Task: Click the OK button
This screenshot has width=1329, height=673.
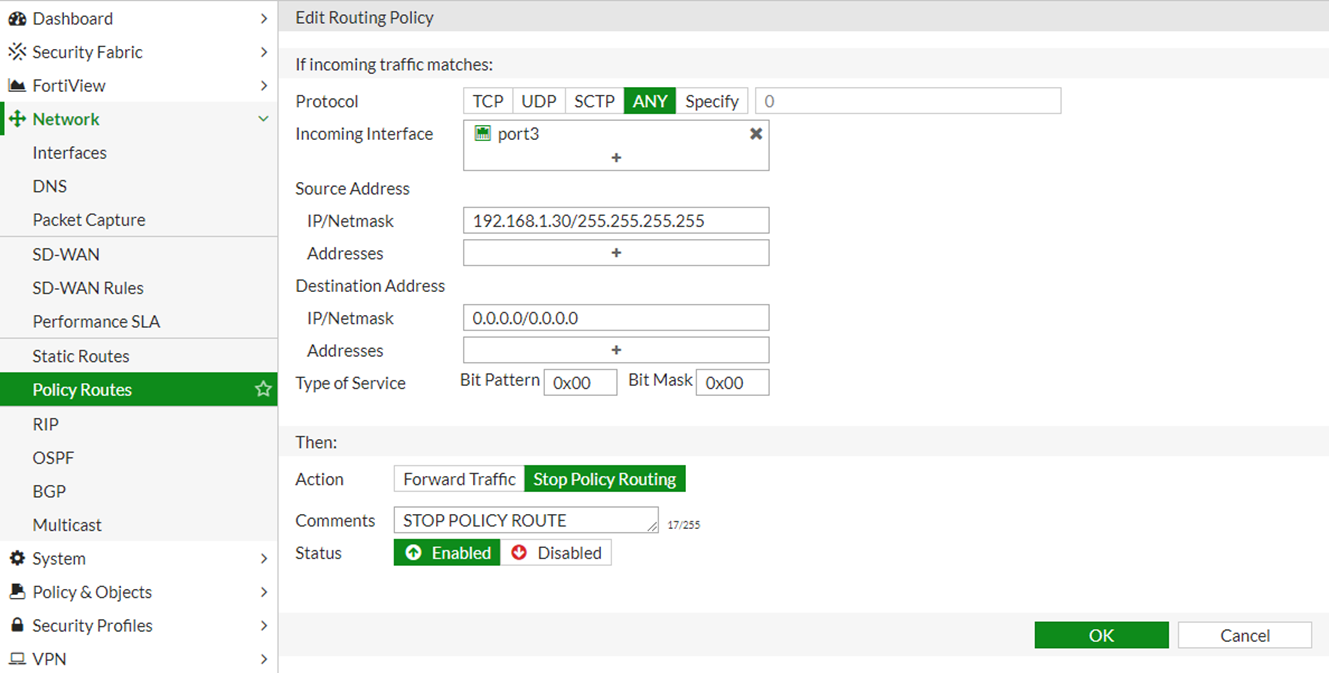Action: (1101, 635)
